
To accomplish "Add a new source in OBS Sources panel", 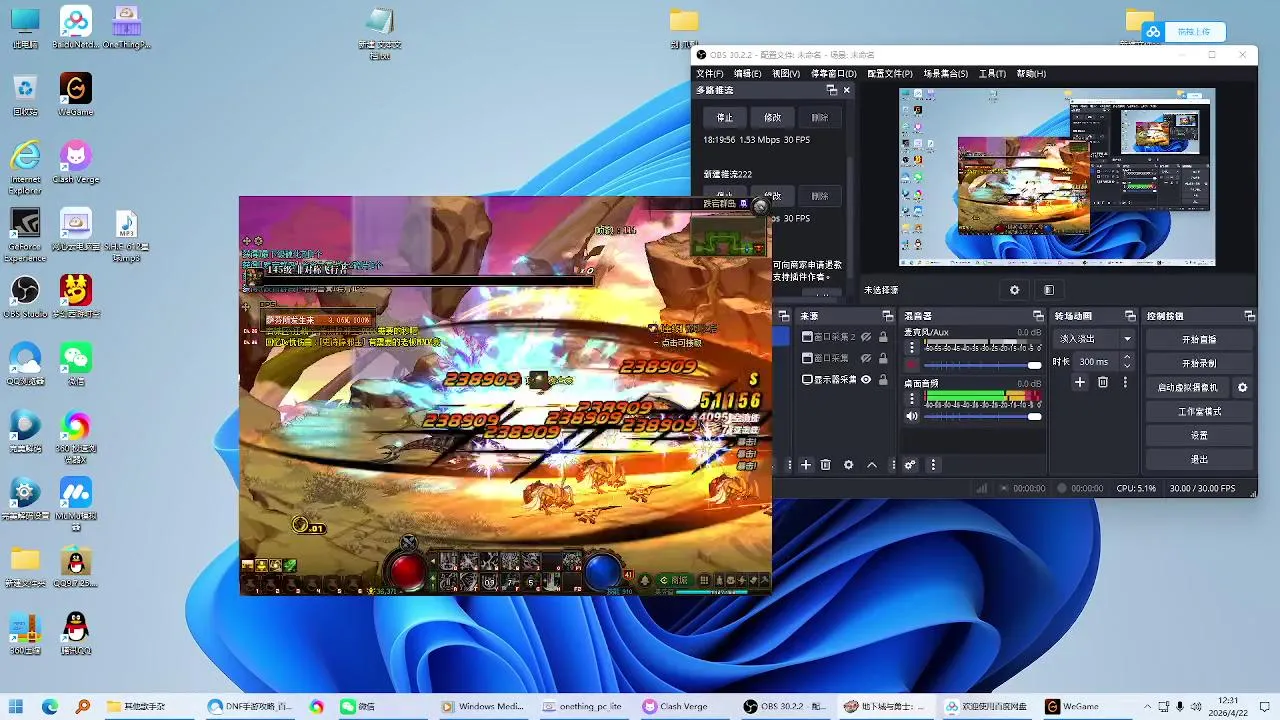I will tap(806, 465).
